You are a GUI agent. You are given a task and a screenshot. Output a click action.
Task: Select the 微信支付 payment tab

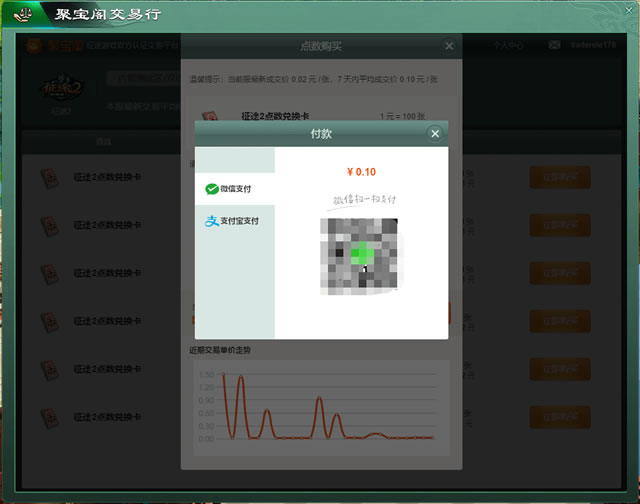tap(235, 189)
